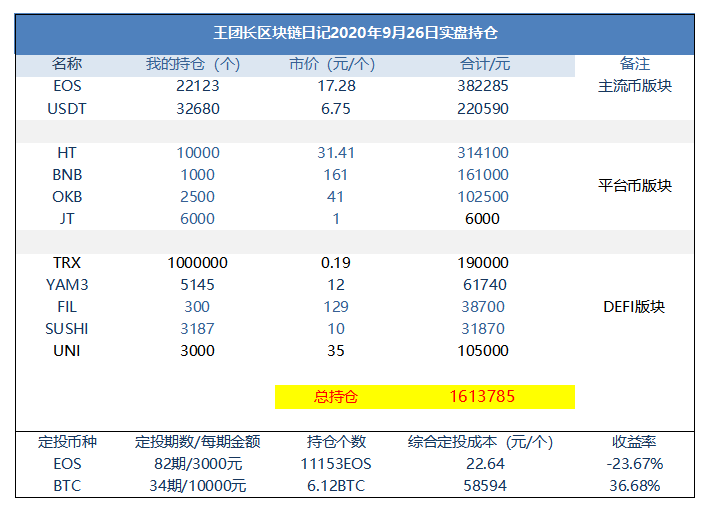Select the 合计/元 column header
The image size is (707, 505).
(x=485, y=64)
